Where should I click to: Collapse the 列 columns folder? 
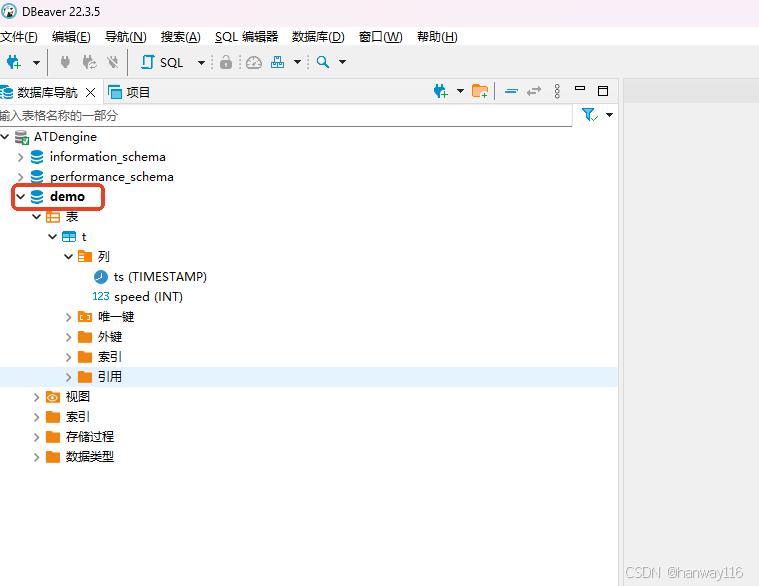(x=68, y=257)
